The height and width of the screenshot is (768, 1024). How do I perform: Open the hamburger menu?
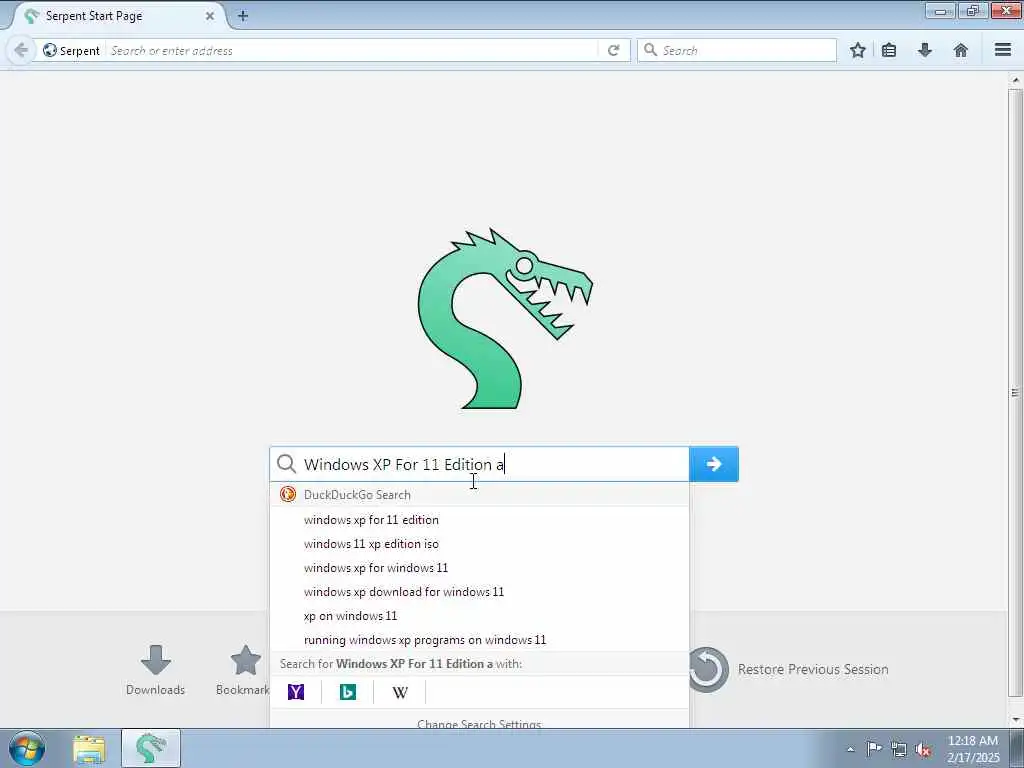[x=1003, y=50]
